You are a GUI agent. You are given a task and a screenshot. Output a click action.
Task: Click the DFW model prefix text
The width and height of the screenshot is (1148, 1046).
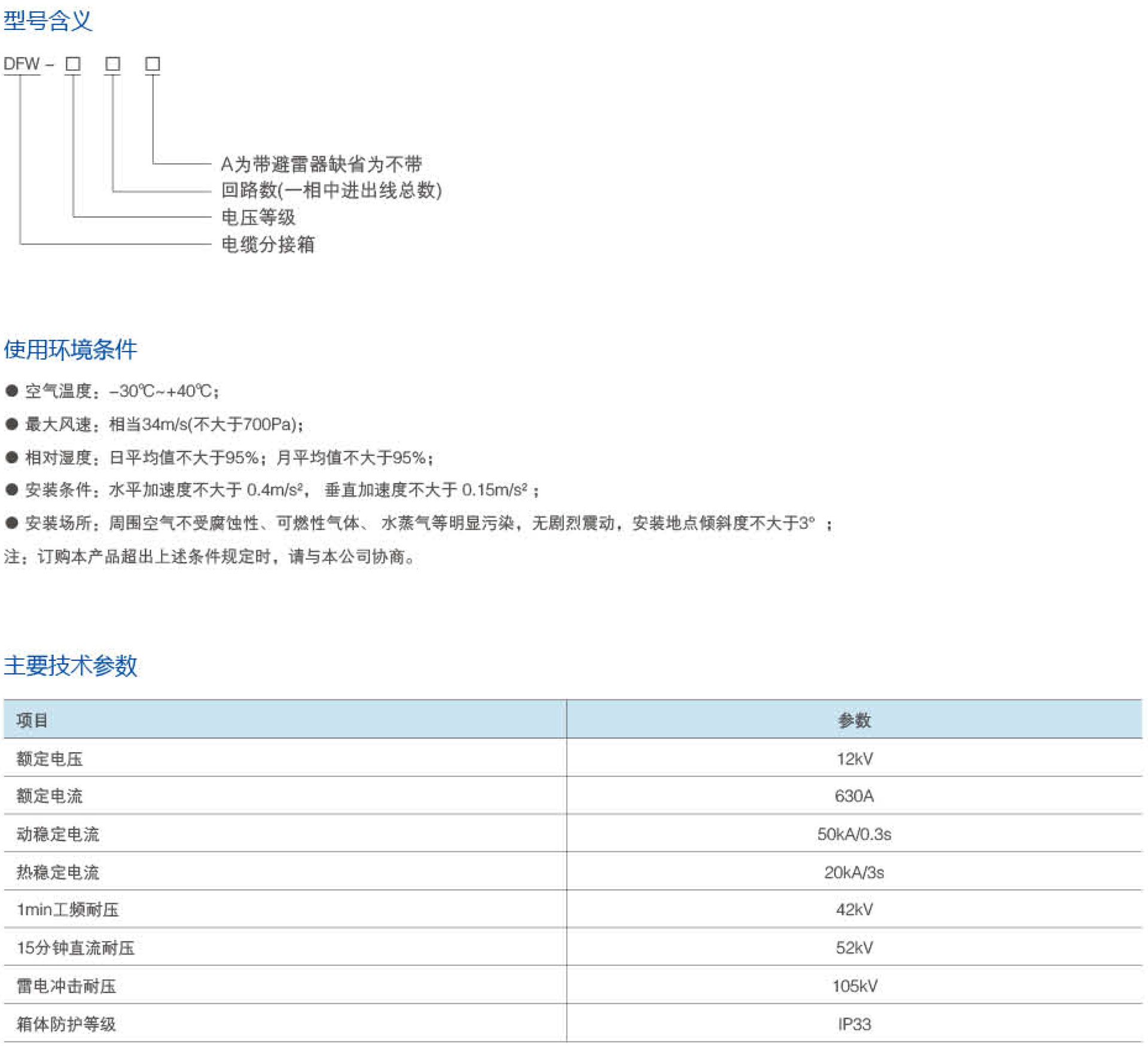(x=22, y=64)
